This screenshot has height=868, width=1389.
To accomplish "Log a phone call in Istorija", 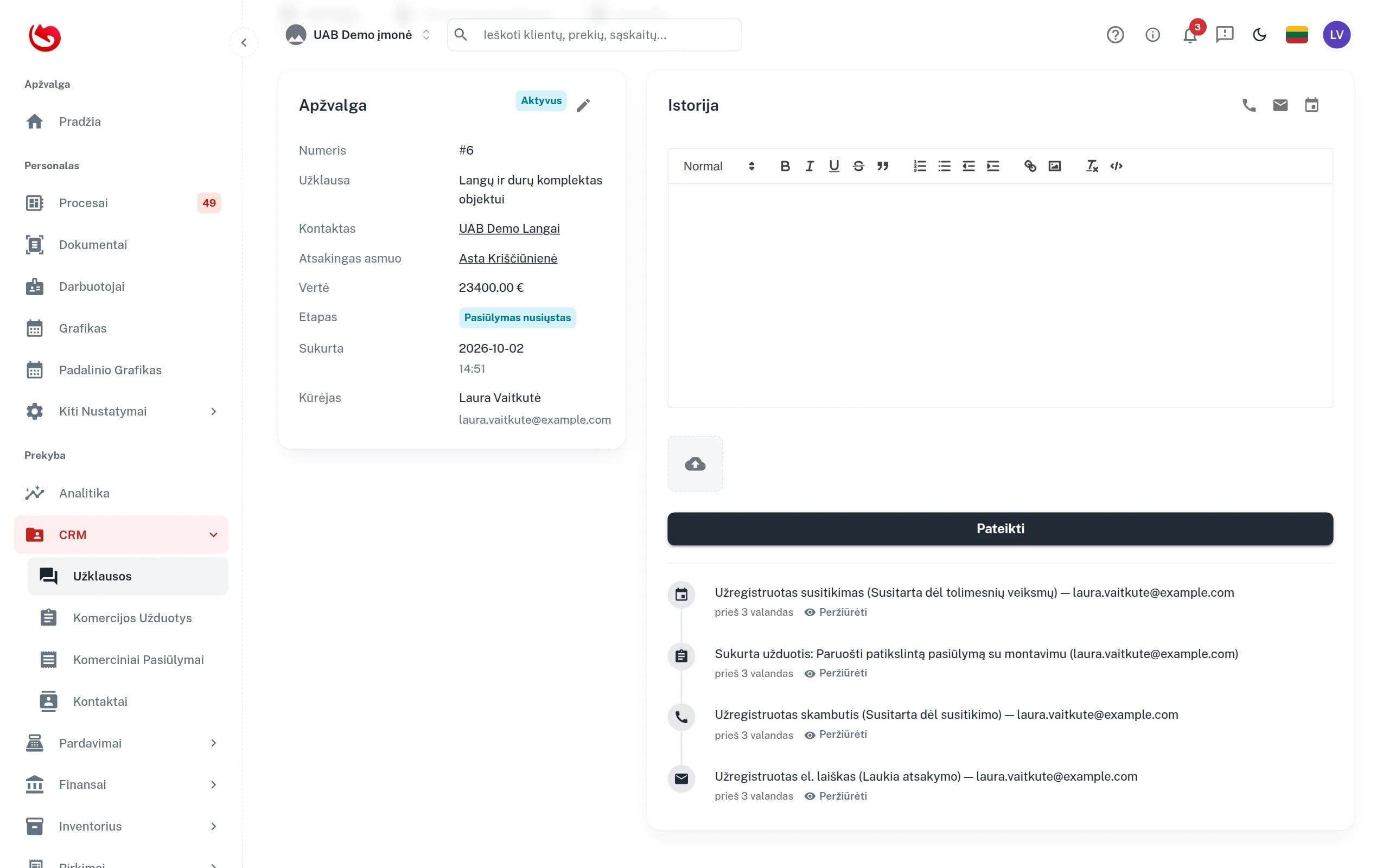I will (1249, 105).
